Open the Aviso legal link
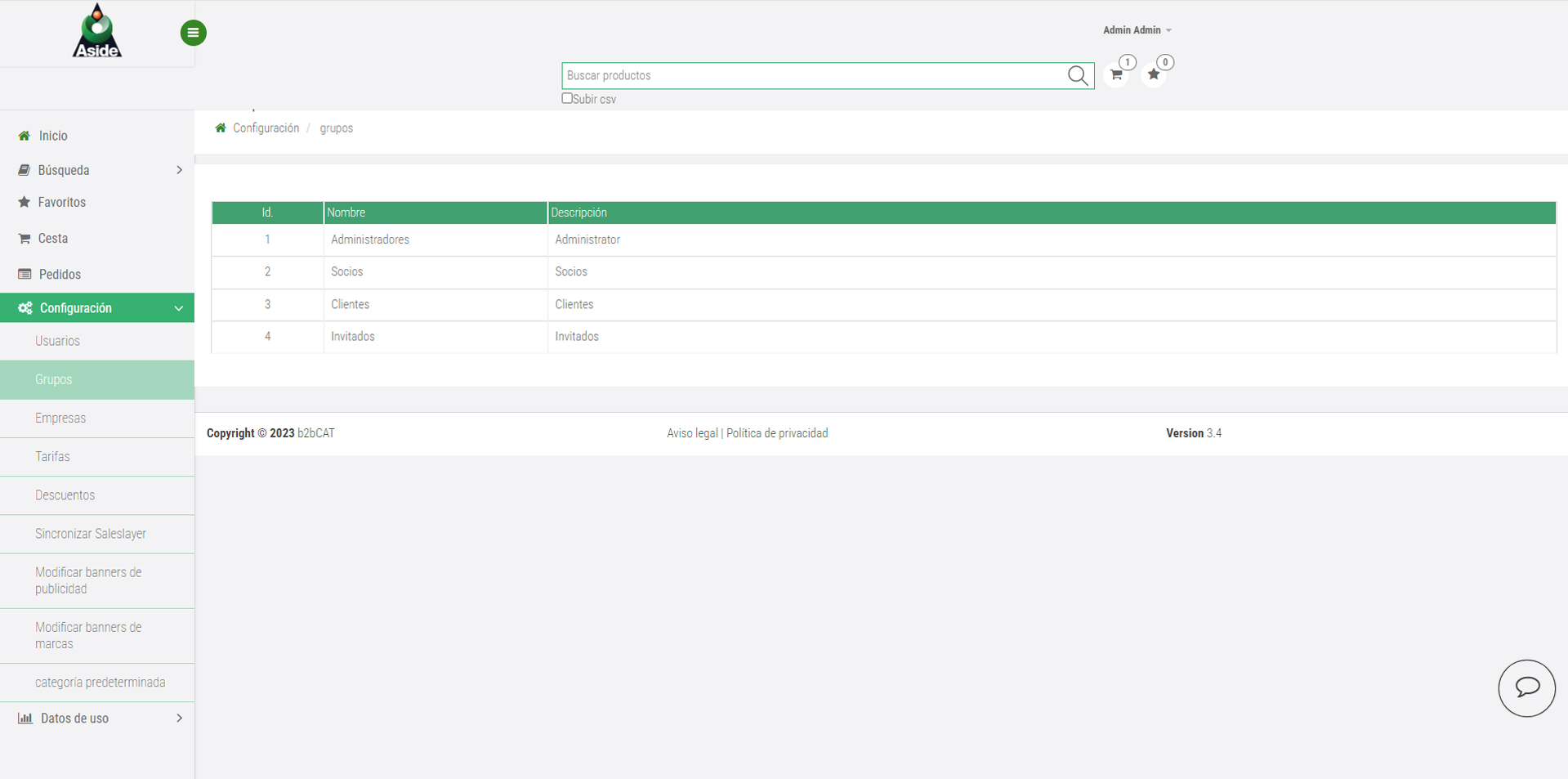Screen dimensions: 1568x779 [x=691, y=433]
